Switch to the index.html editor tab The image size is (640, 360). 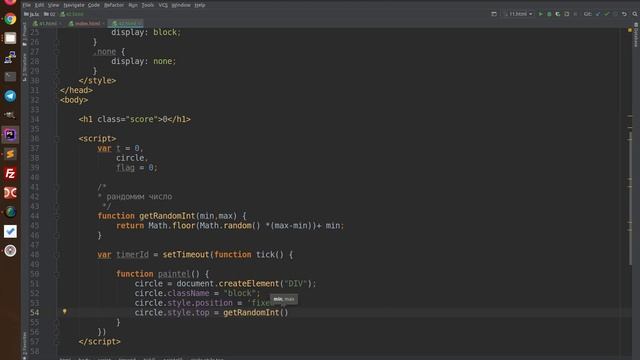(87, 23)
